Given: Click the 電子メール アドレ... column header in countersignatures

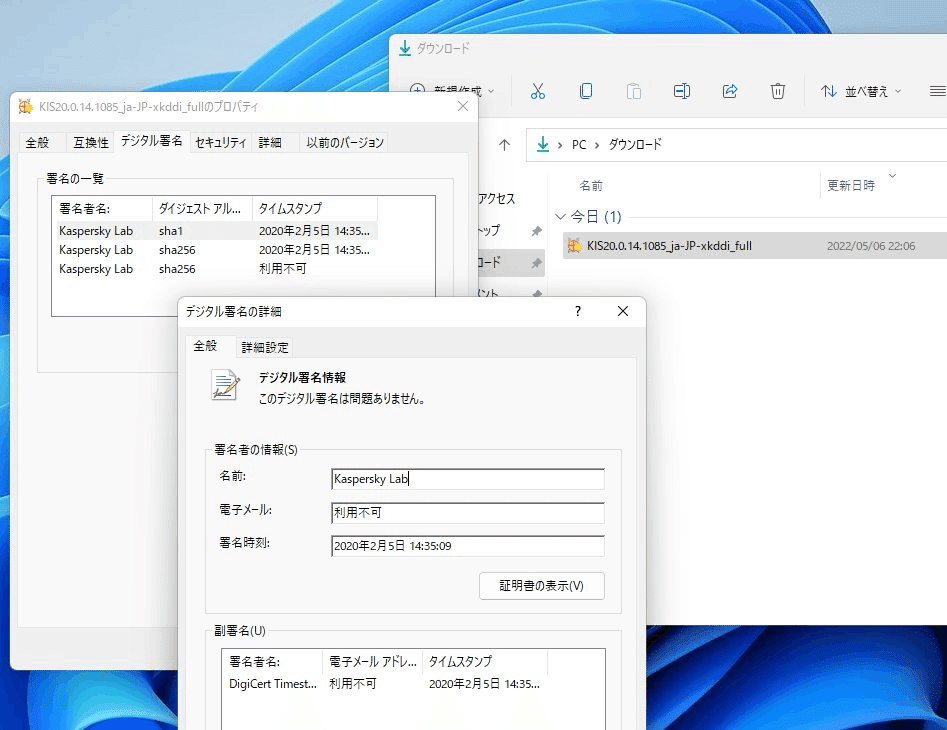Looking at the screenshot, I should pos(373,662).
